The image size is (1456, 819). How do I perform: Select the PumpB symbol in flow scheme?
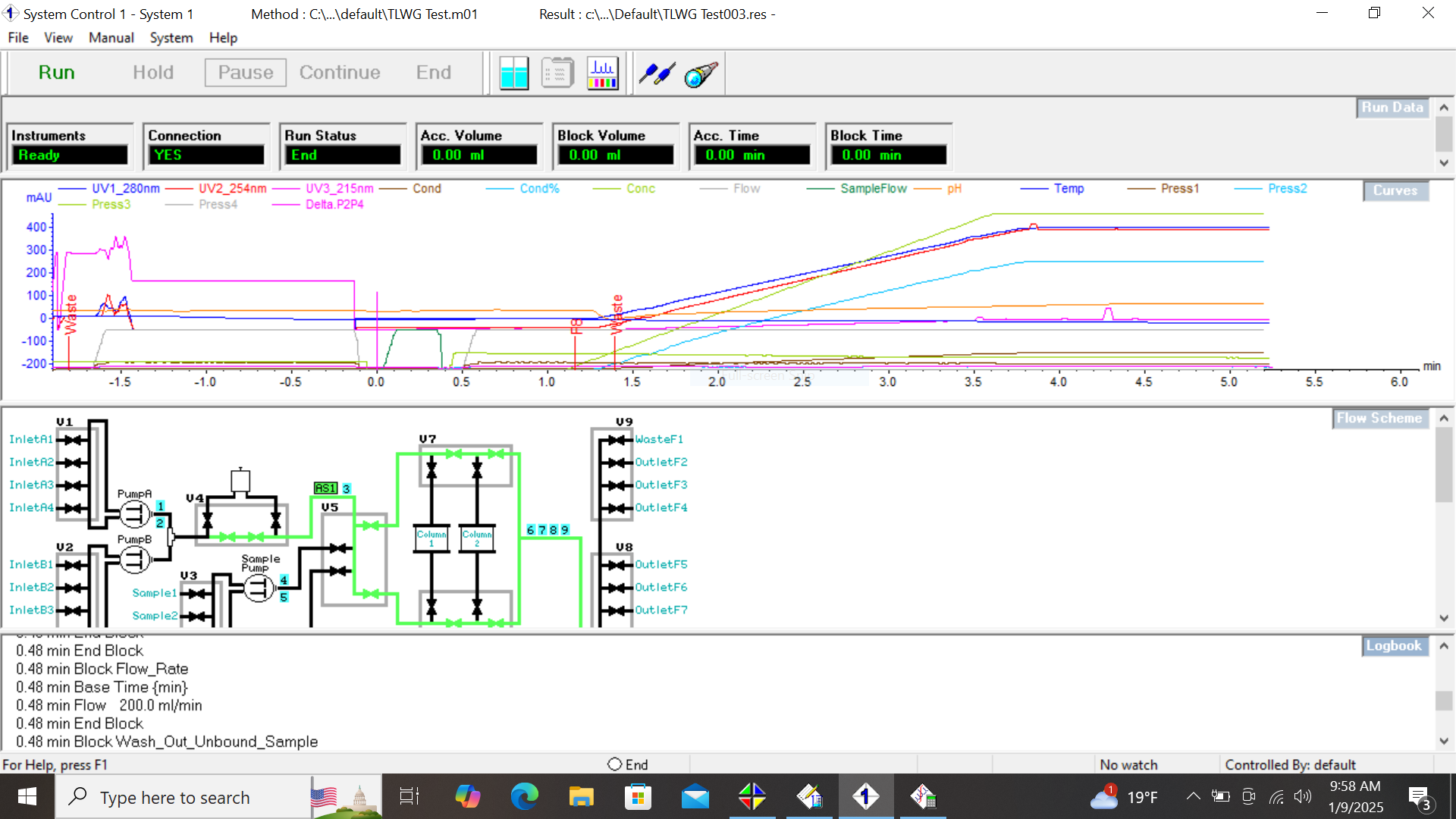[x=135, y=560]
